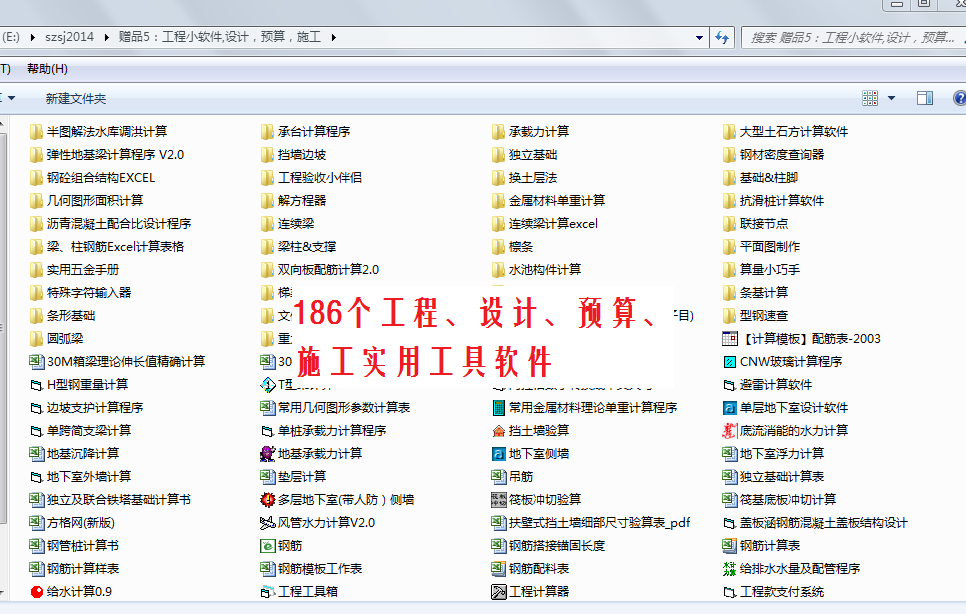Click the refresh button beside address bar
The height and width of the screenshot is (614, 966).
722,37
